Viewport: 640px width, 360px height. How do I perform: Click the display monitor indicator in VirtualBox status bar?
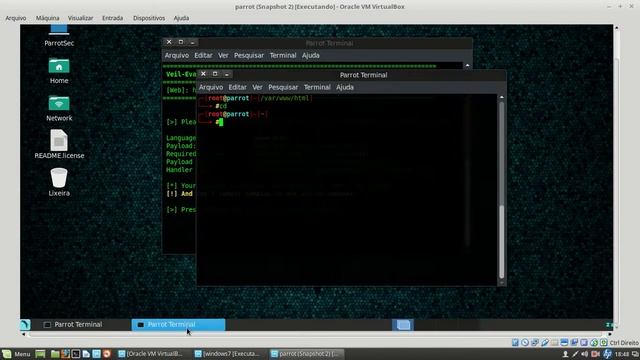564,342
